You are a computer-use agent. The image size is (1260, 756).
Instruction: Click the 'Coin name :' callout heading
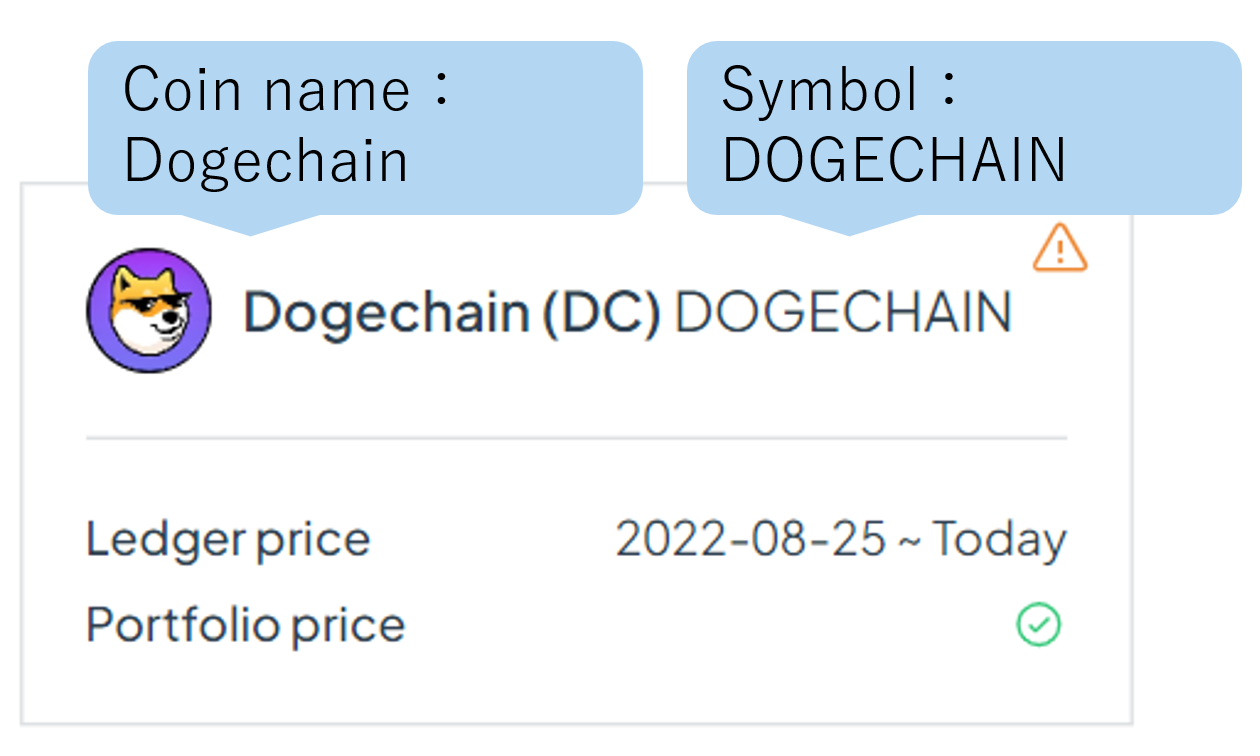click(x=288, y=90)
